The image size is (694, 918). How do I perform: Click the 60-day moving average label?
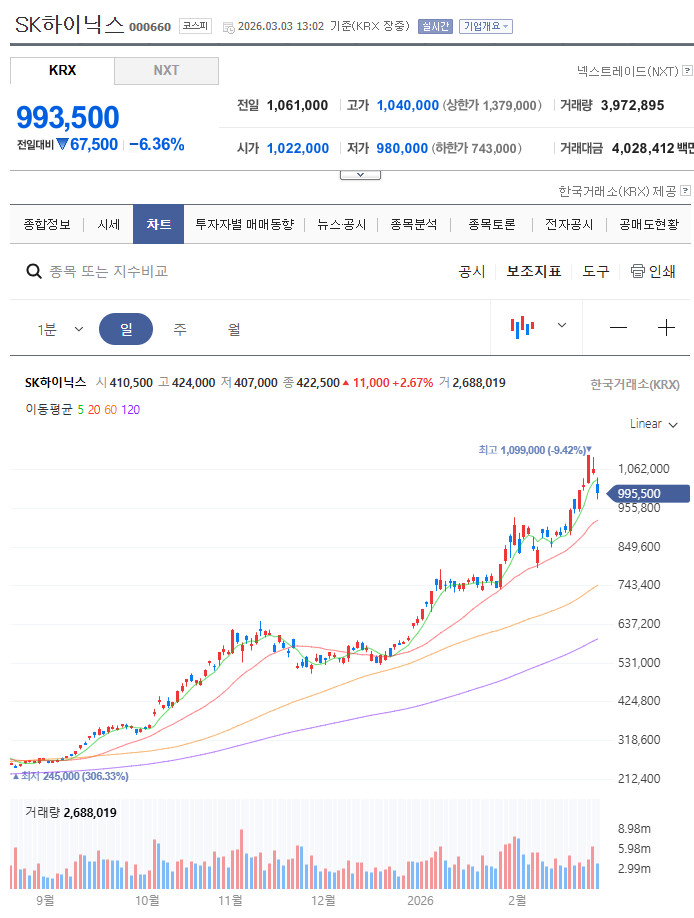click(x=110, y=410)
